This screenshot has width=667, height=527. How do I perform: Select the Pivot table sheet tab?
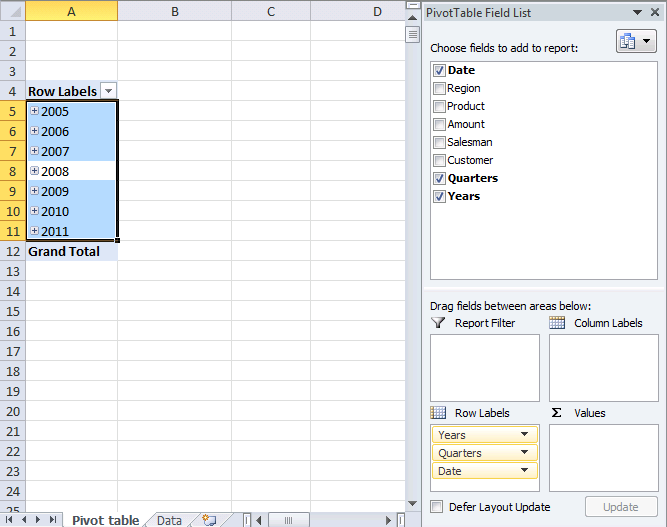(105, 520)
